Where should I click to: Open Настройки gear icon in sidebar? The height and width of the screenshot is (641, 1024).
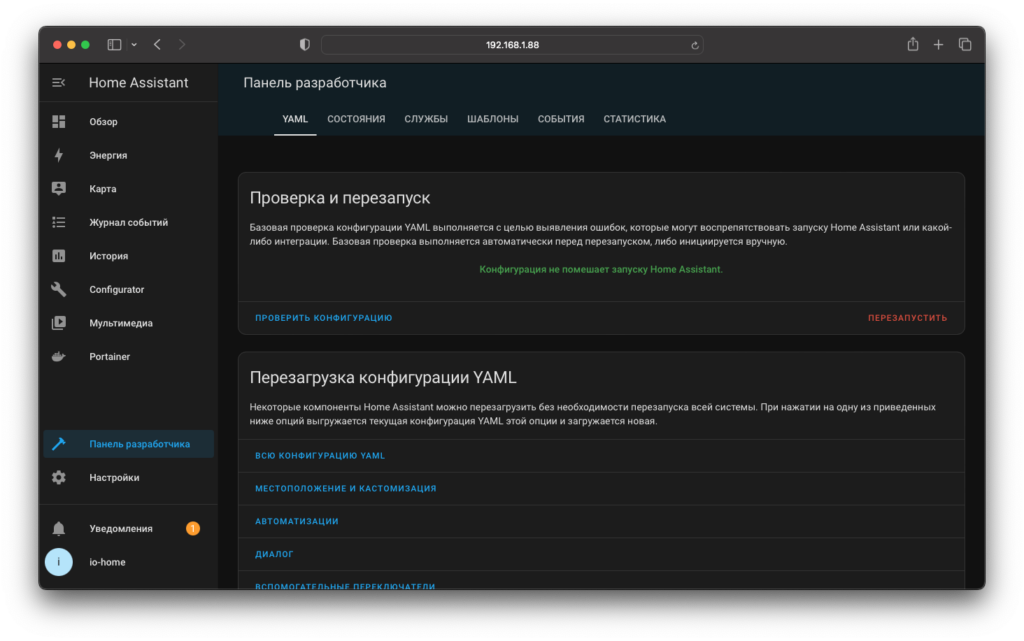tap(58, 478)
